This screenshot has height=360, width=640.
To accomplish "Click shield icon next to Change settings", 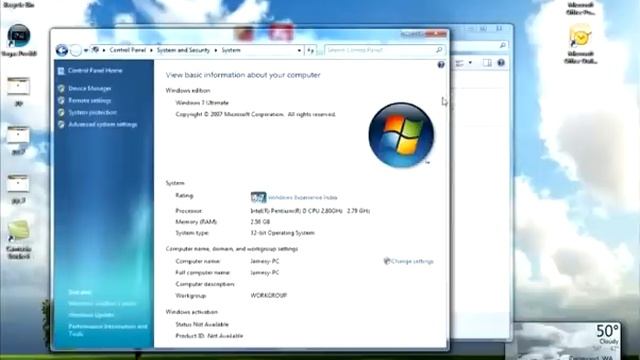I will (x=387, y=261).
